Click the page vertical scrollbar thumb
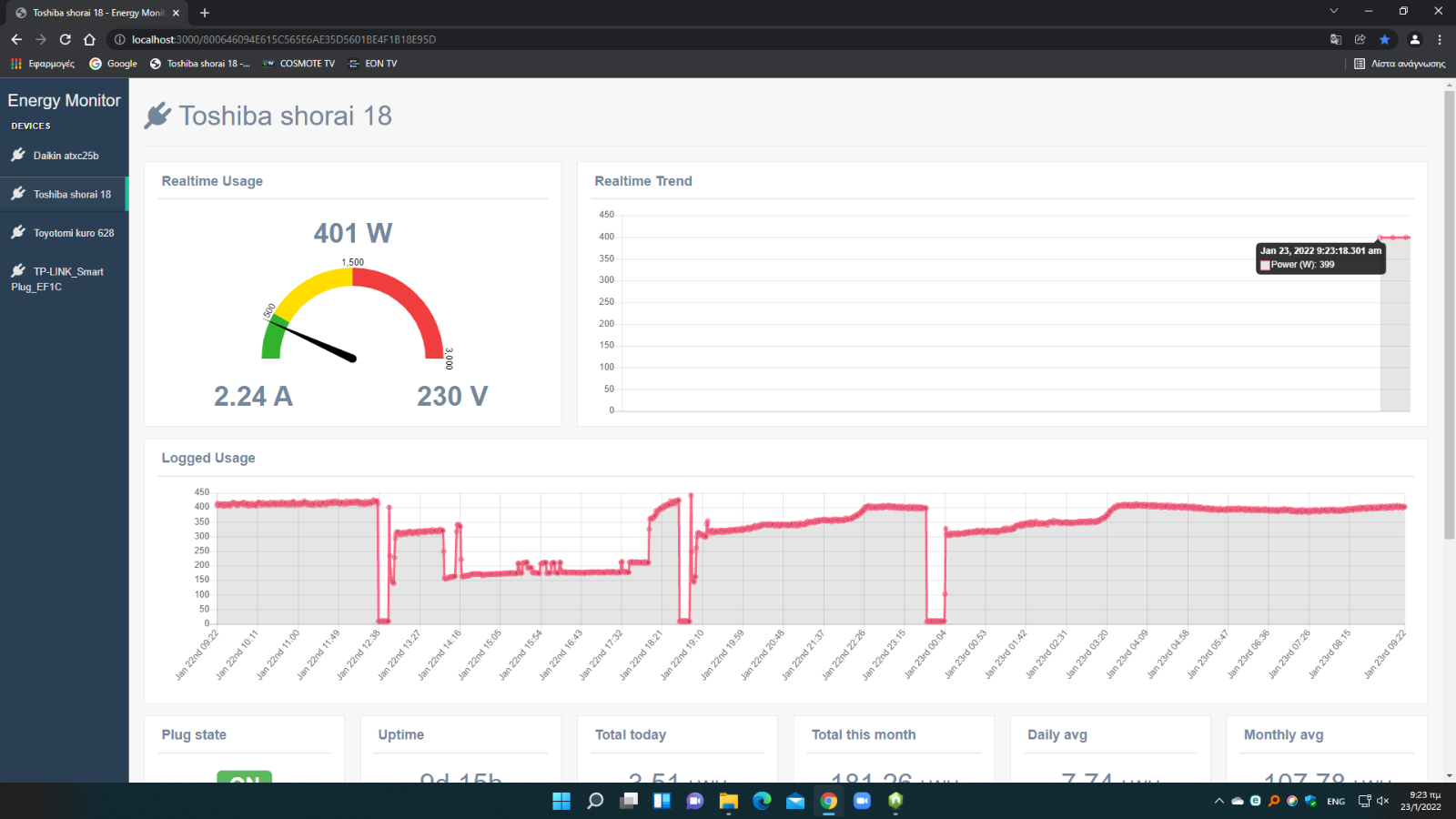 click(1450, 314)
